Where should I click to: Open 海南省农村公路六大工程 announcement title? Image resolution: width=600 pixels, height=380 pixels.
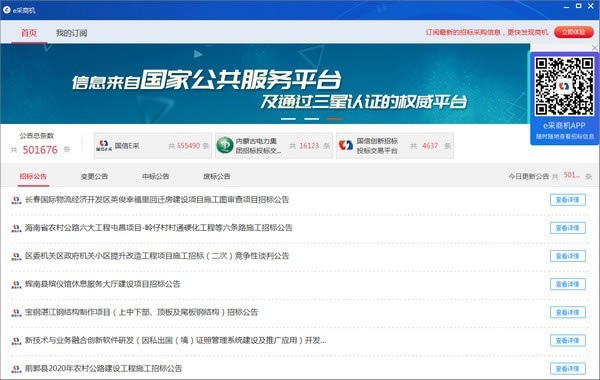[x=158, y=228]
